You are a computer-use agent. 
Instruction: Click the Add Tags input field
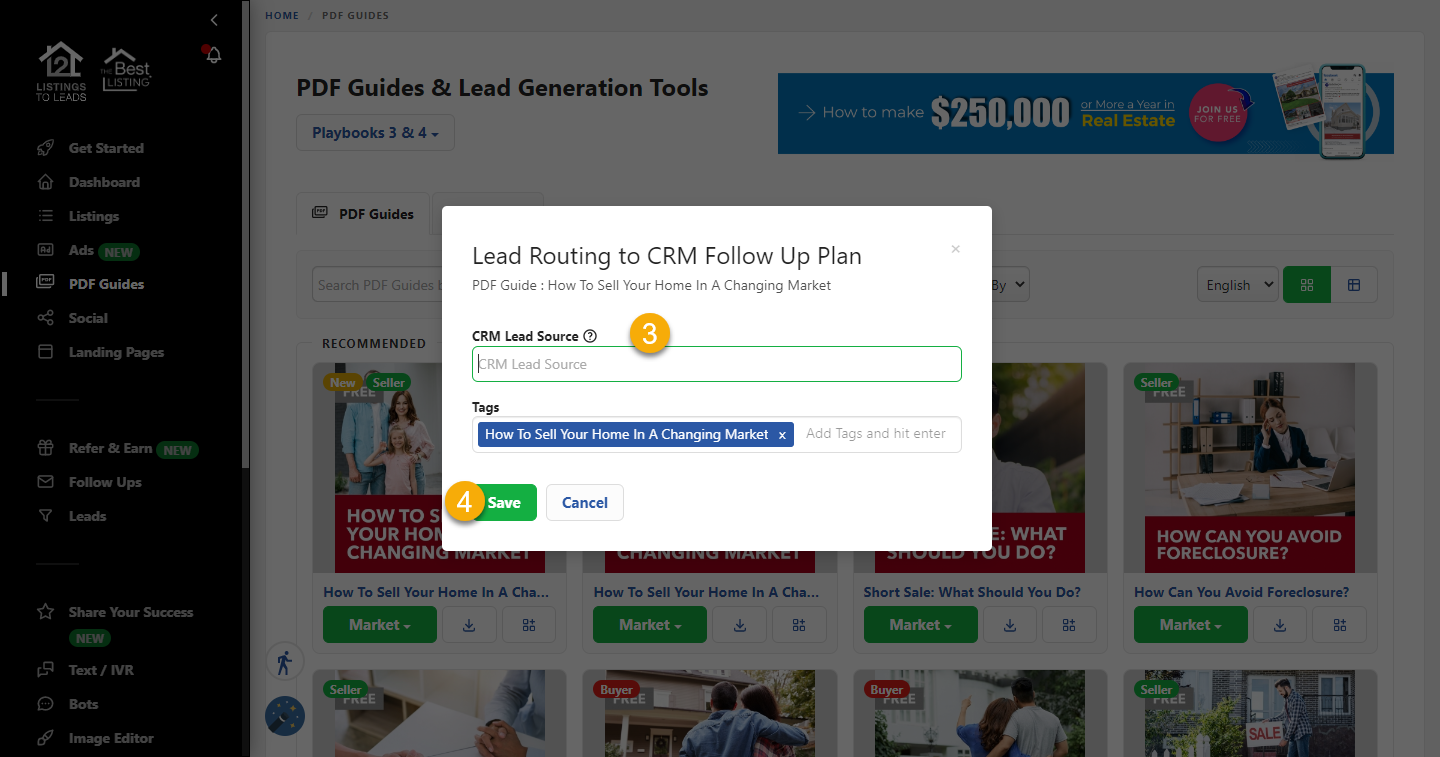tap(876, 434)
